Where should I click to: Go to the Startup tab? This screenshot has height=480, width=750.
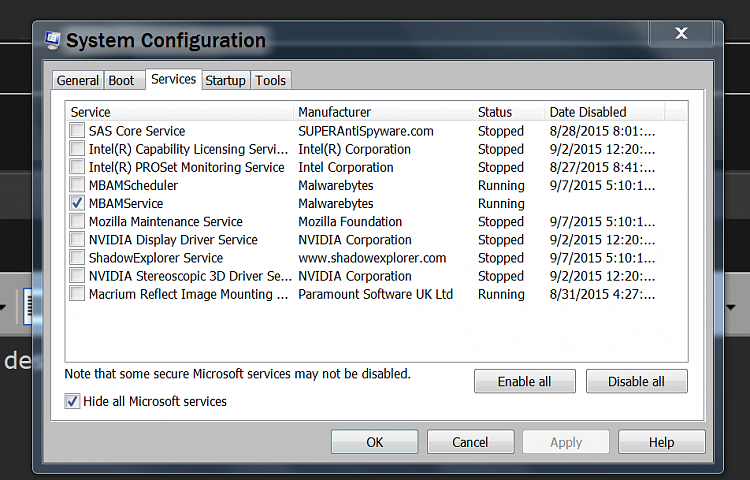tap(225, 80)
